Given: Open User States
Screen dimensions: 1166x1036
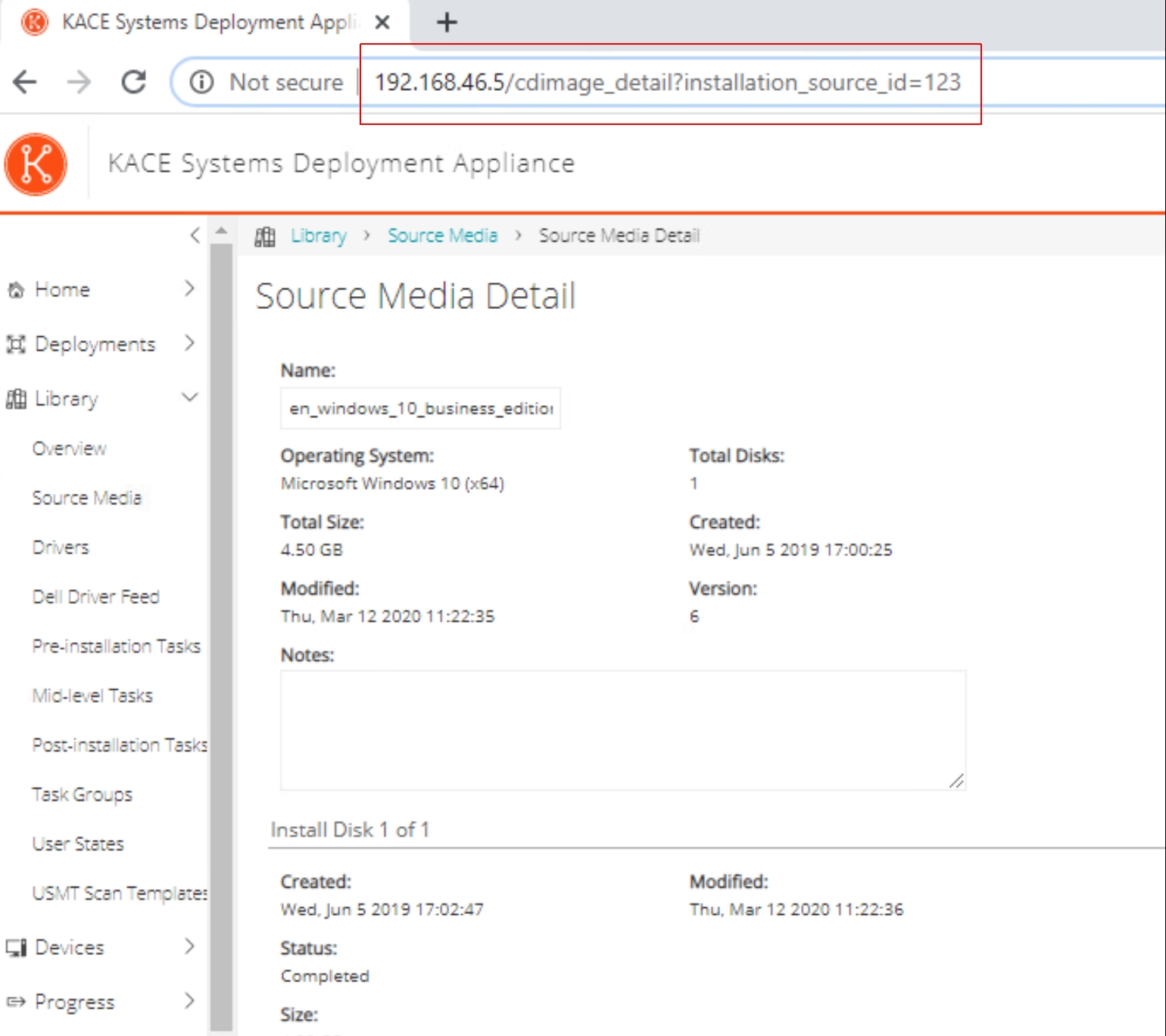Looking at the screenshot, I should tap(78, 844).
